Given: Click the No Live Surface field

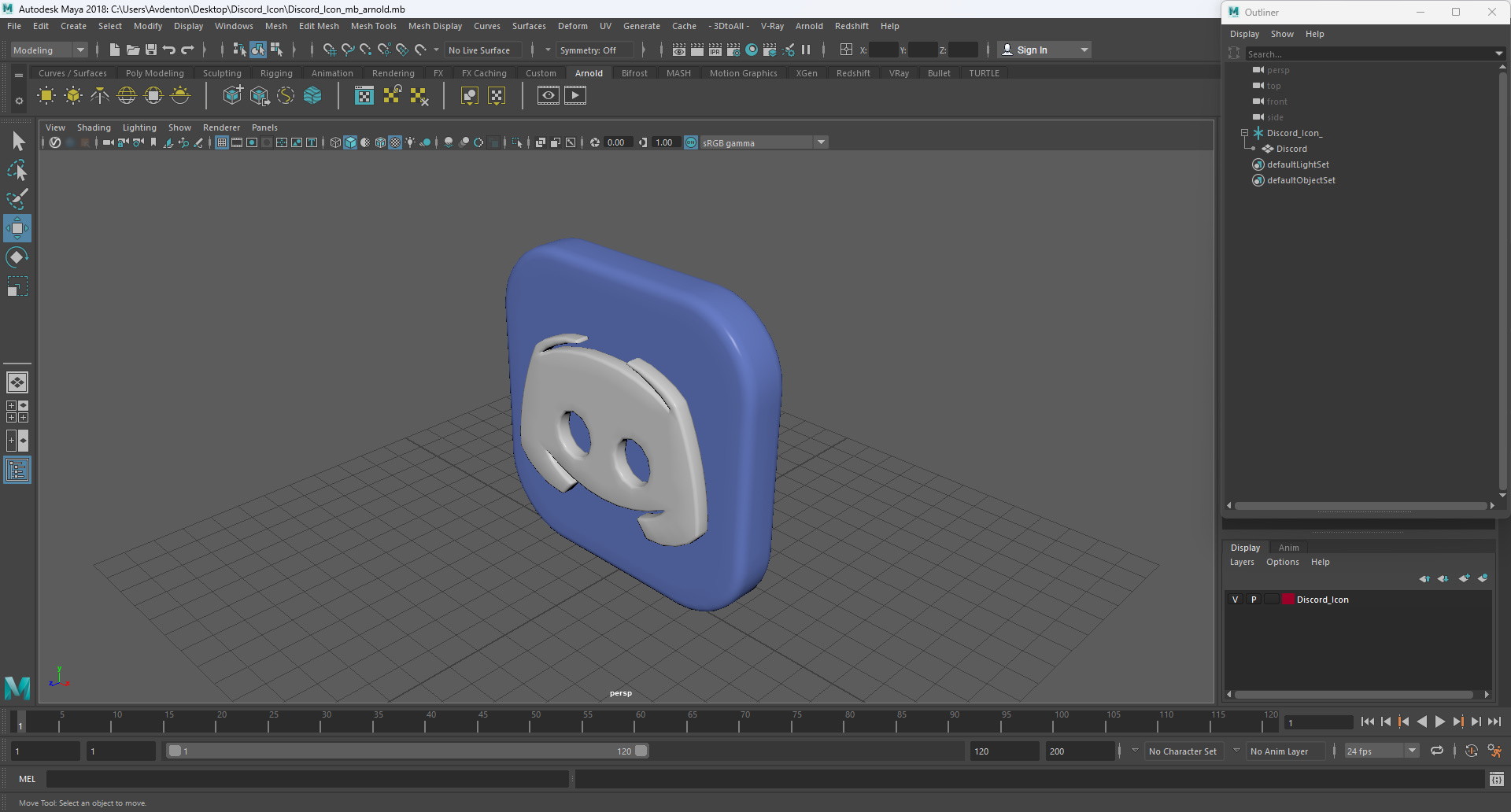Looking at the screenshot, I should tap(482, 50).
